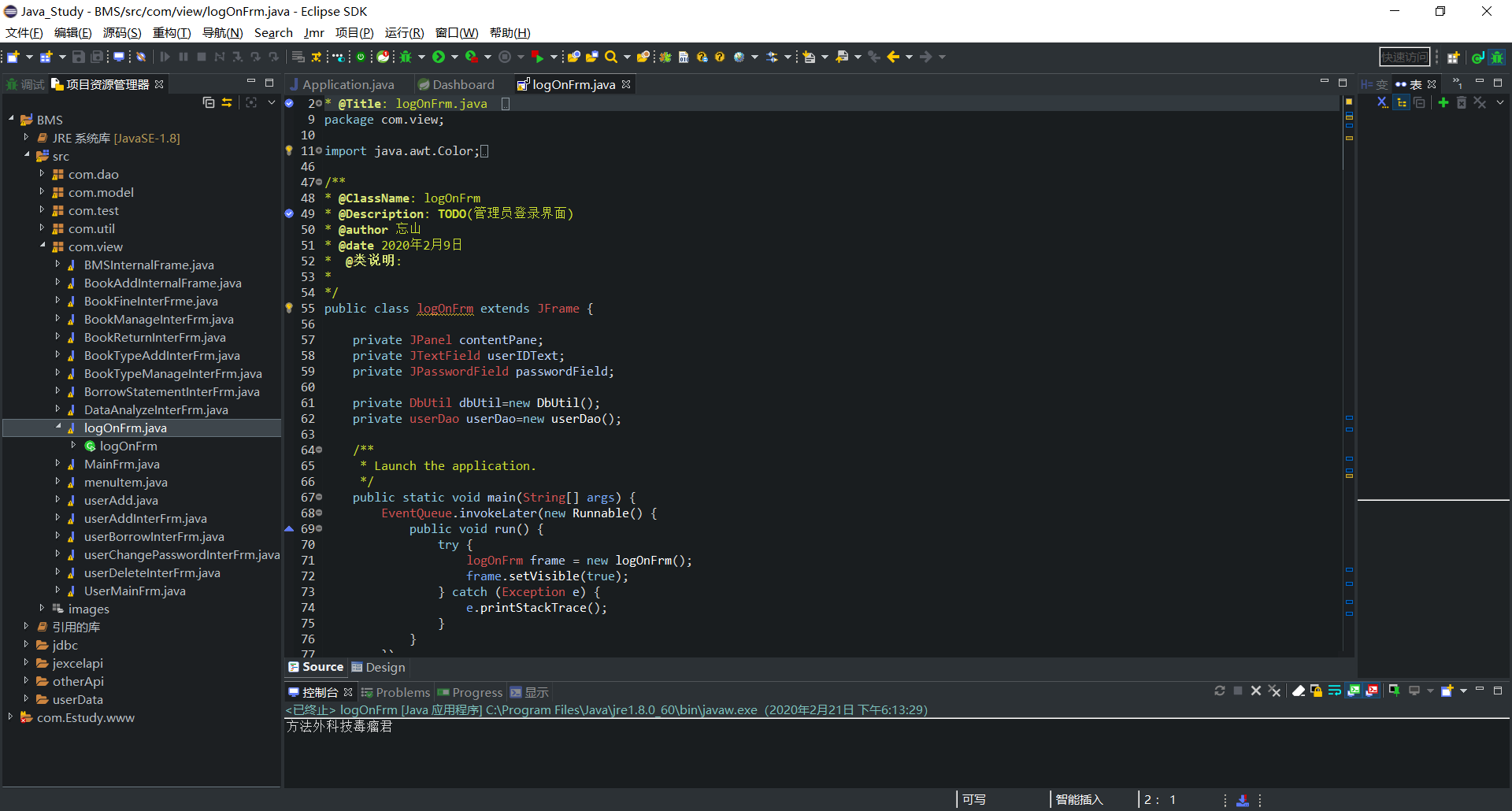Switch to the Design editor tab
The height and width of the screenshot is (811, 1512).
[379, 667]
